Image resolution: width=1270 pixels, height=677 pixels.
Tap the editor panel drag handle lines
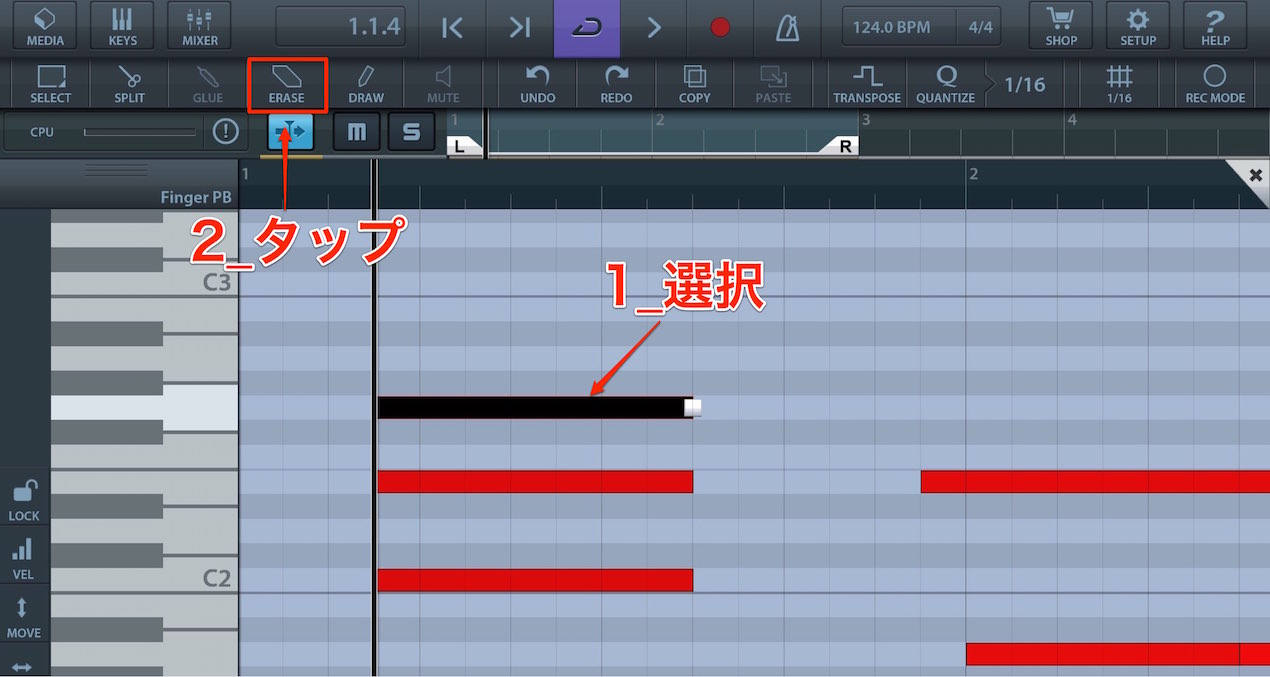[117, 171]
